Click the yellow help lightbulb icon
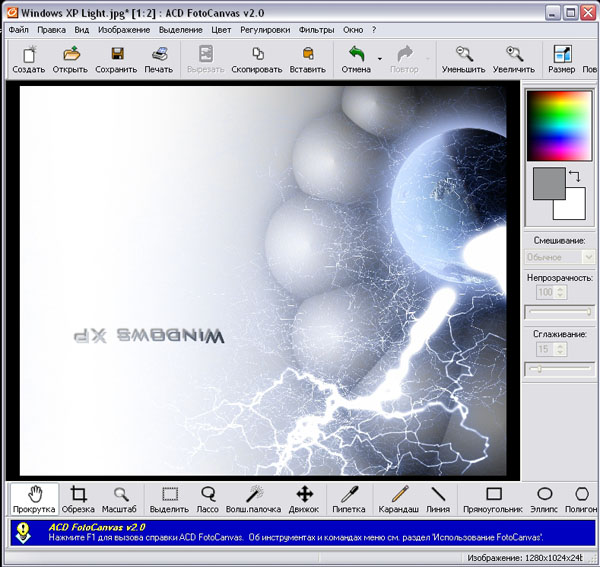 coord(24,533)
